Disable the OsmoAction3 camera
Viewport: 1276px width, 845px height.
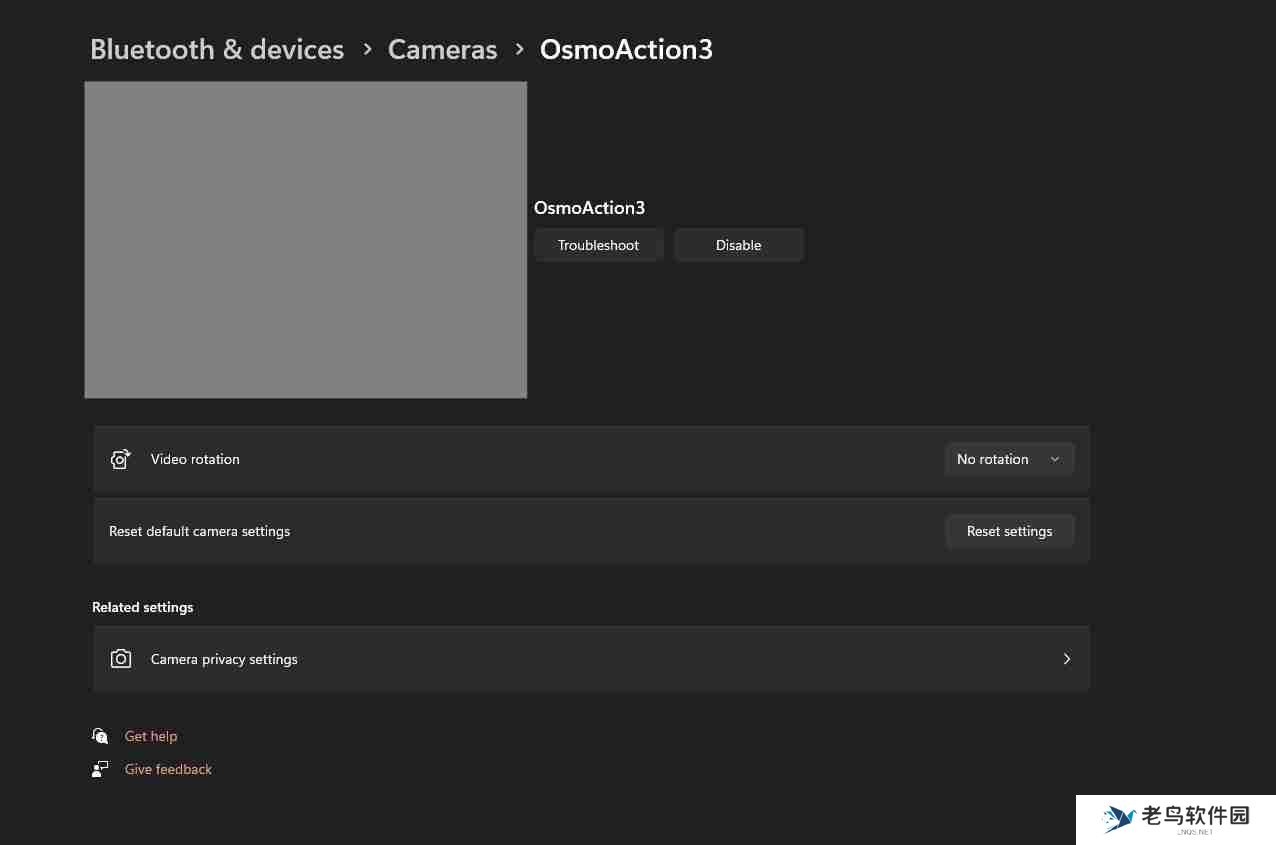[738, 245]
